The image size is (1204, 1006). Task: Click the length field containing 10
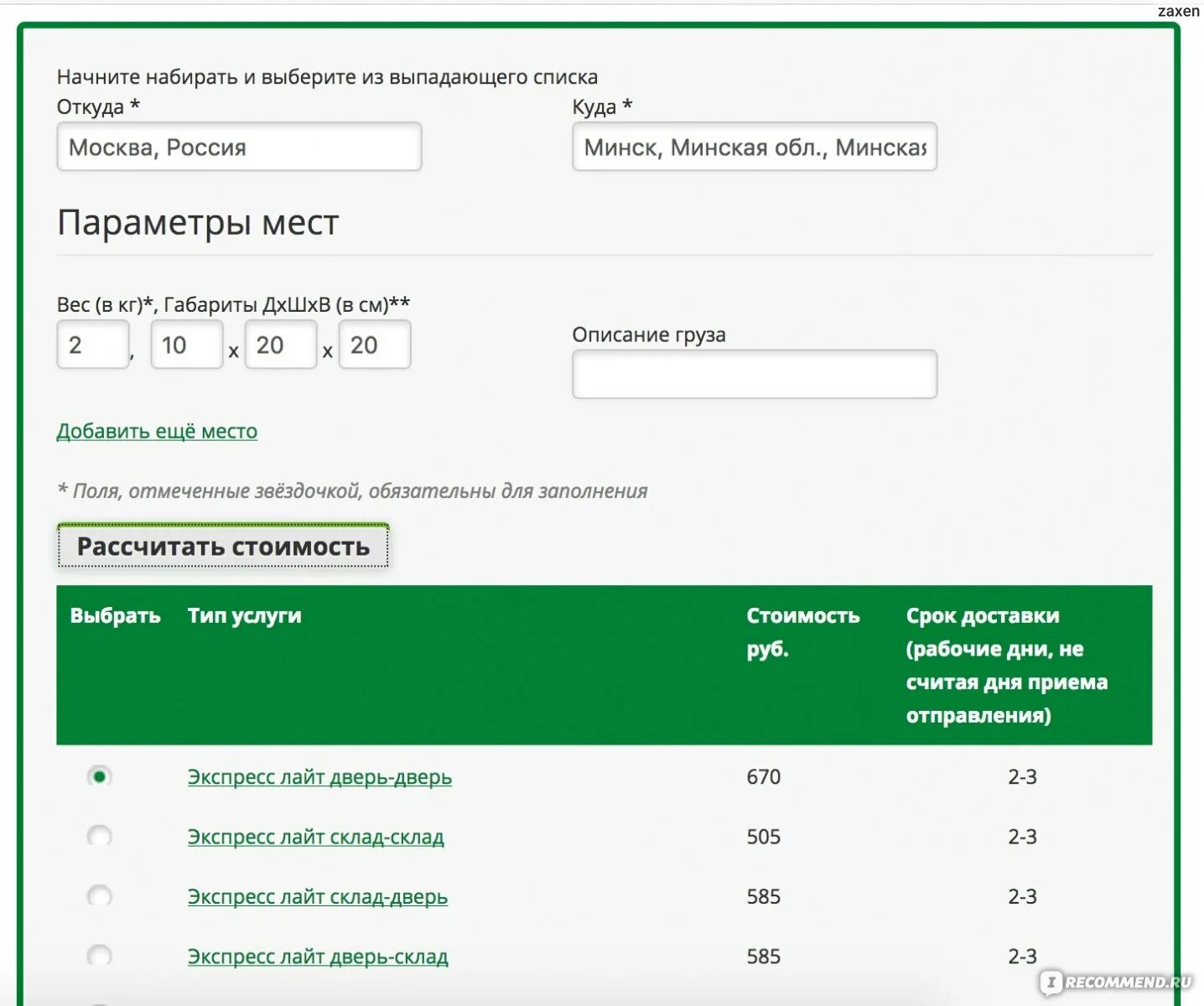pos(187,345)
